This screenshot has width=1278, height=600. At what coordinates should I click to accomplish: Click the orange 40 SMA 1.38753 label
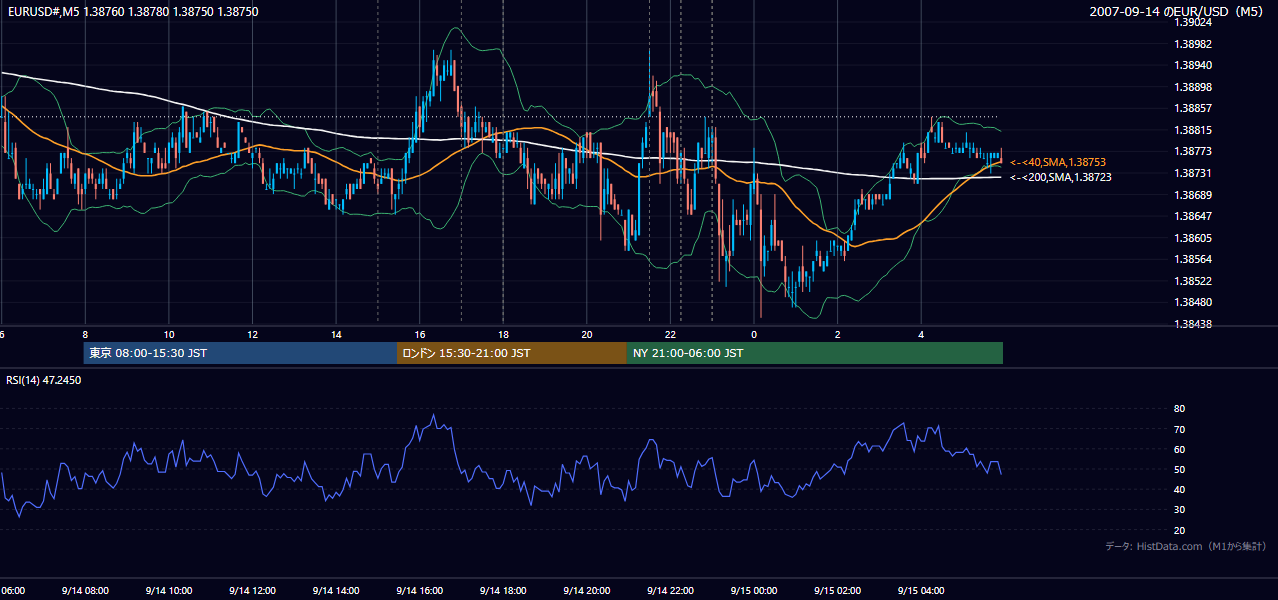(x=1058, y=162)
